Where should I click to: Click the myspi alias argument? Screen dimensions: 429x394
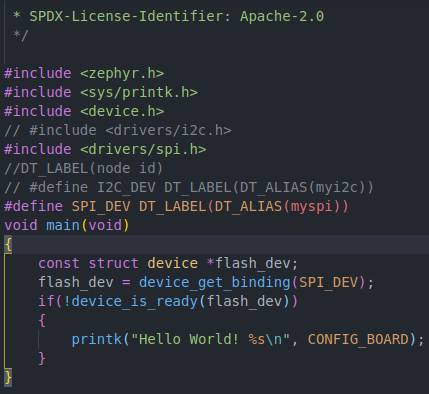coord(312,207)
